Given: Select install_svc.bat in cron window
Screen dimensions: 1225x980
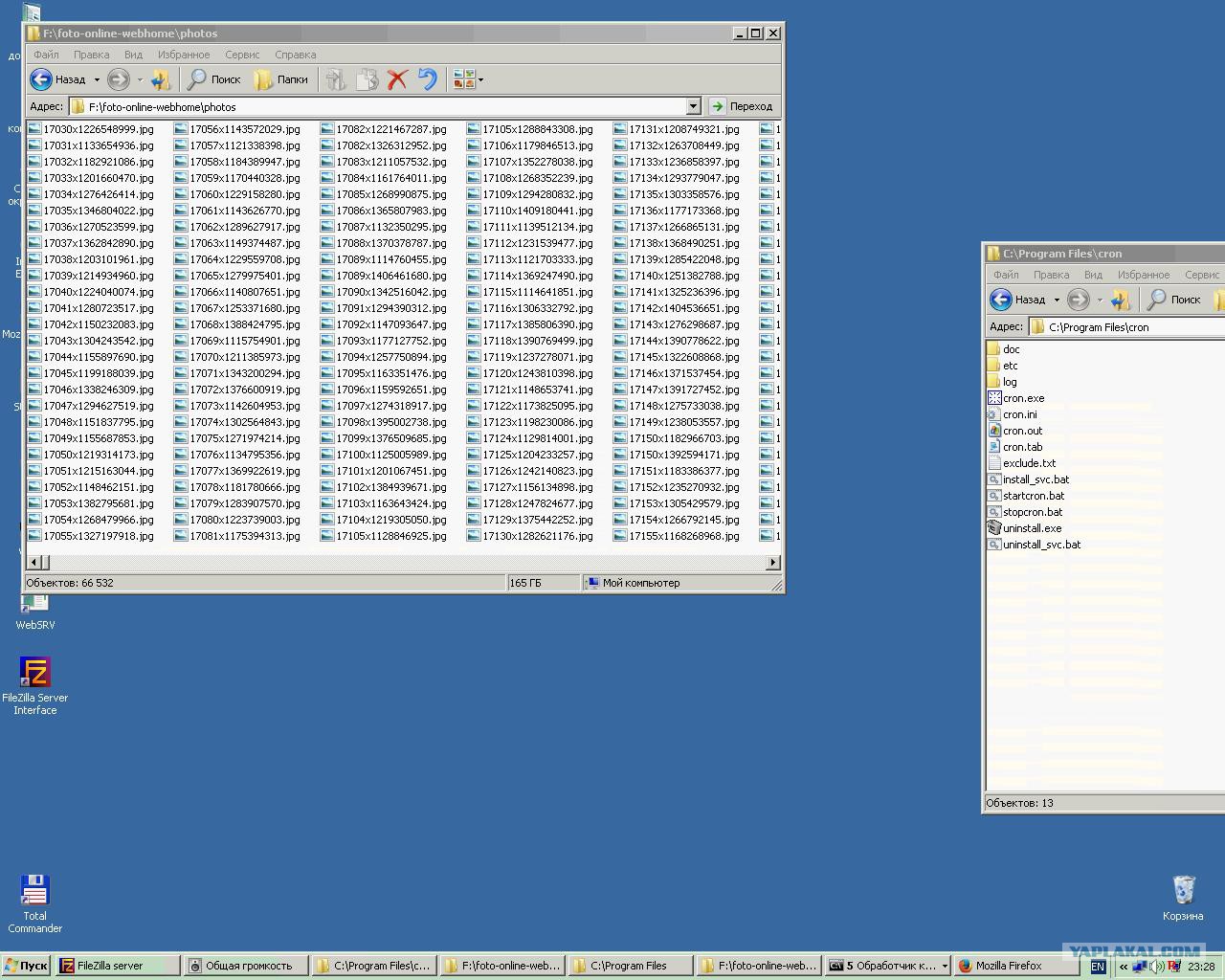Looking at the screenshot, I should click(x=1028, y=479).
